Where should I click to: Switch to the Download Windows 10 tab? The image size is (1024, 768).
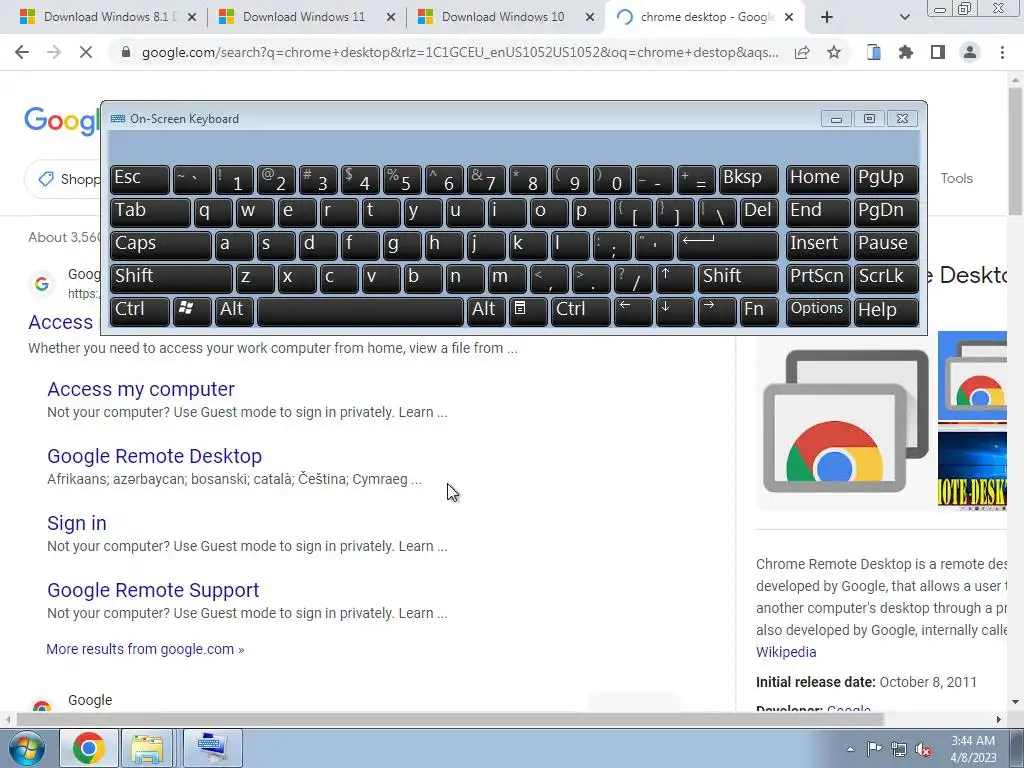point(503,17)
